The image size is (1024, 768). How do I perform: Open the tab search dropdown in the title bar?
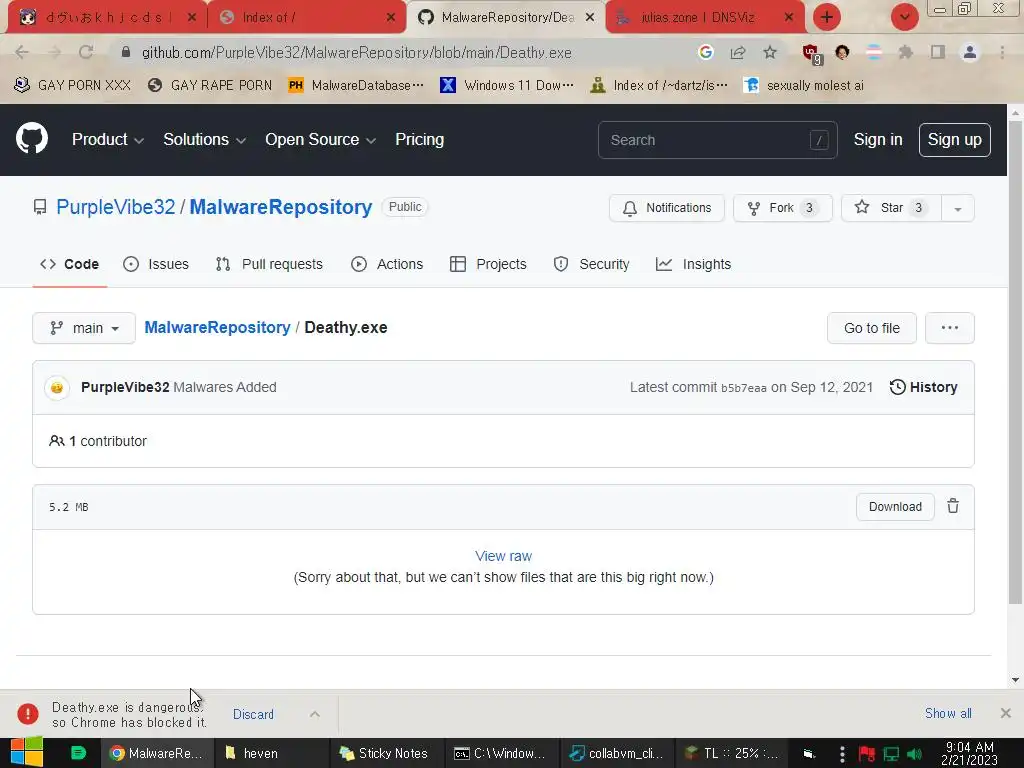click(x=904, y=17)
